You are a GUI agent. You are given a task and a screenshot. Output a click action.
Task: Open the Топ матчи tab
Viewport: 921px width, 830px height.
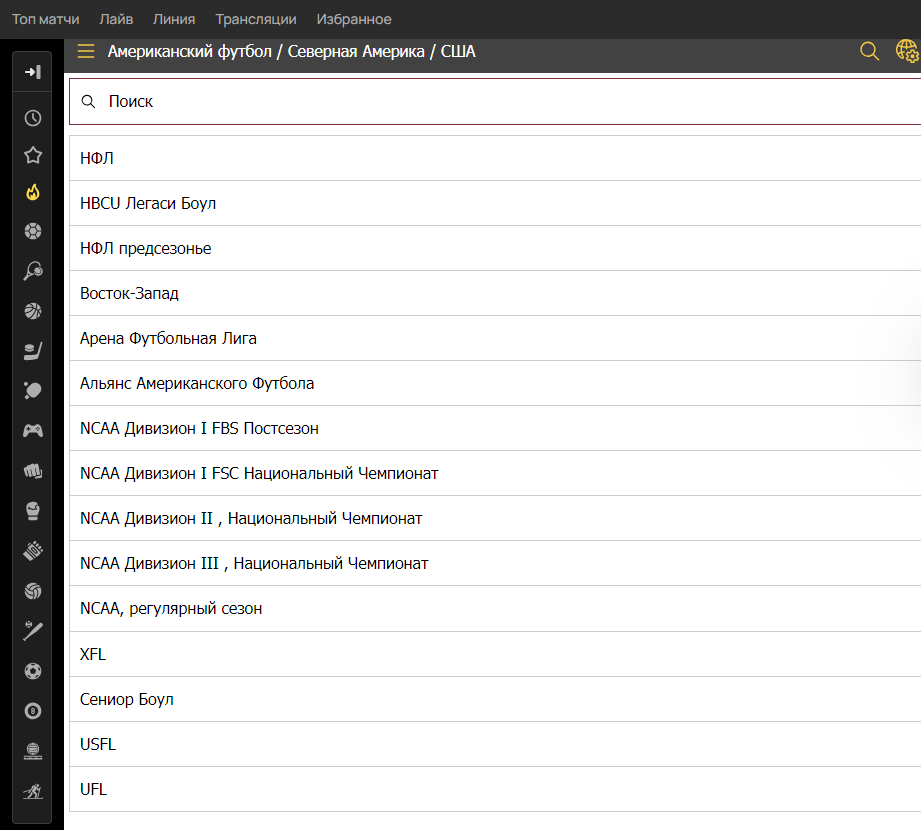coord(45,19)
